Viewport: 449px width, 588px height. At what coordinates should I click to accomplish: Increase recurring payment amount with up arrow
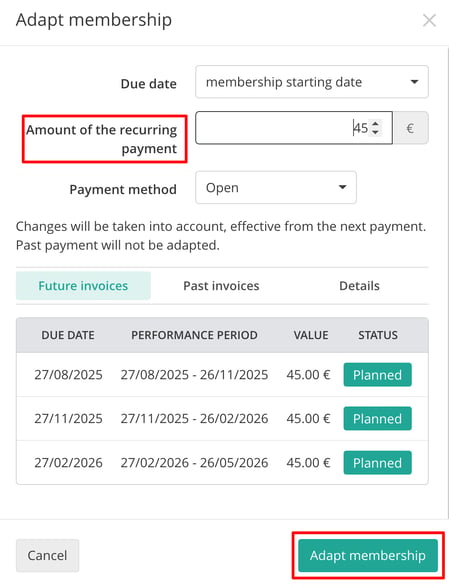pyautogui.click(x=375, y=123)
